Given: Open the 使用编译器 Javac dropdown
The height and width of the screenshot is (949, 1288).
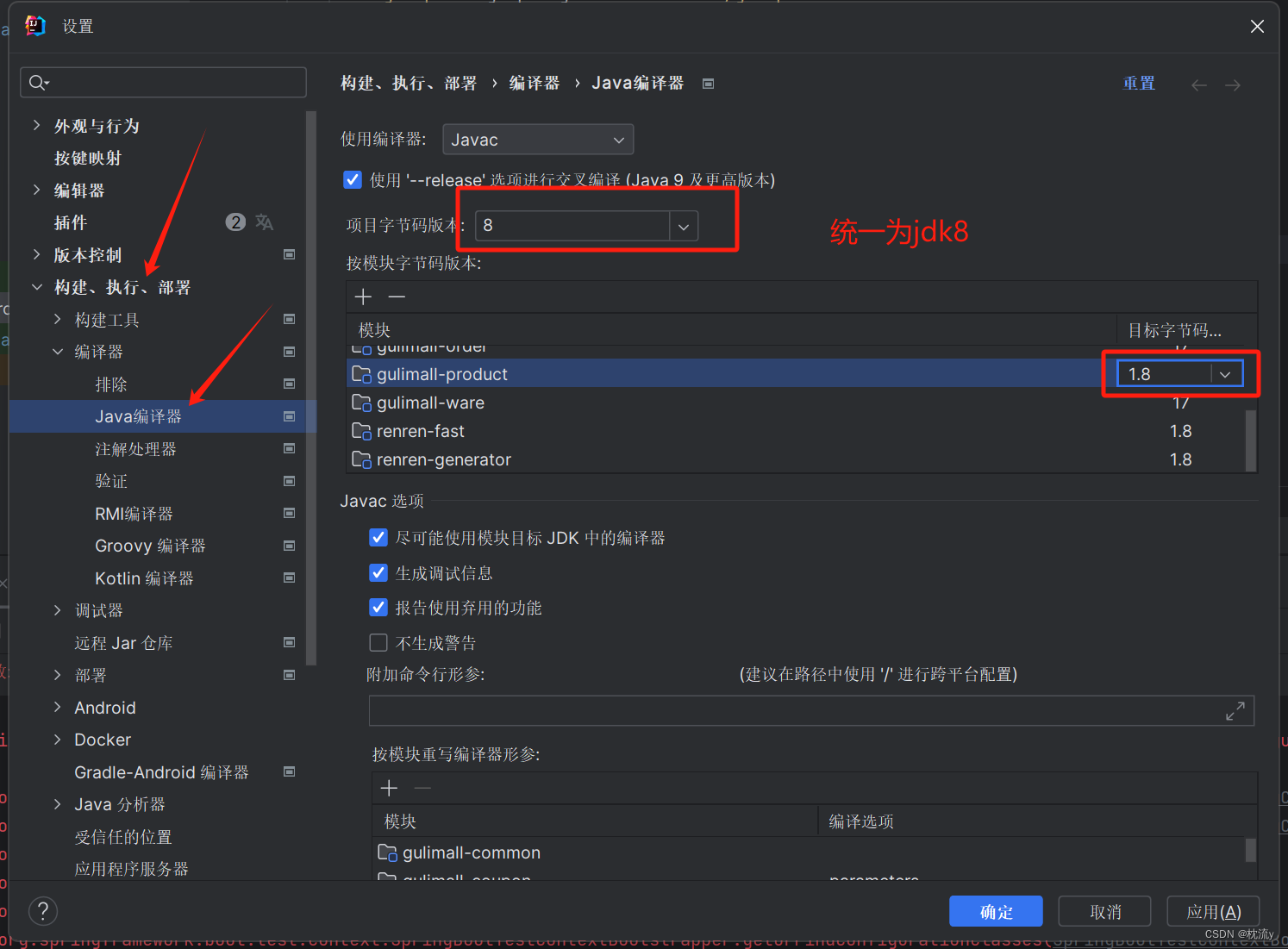Looking at the screenshot, I should 618,139.
